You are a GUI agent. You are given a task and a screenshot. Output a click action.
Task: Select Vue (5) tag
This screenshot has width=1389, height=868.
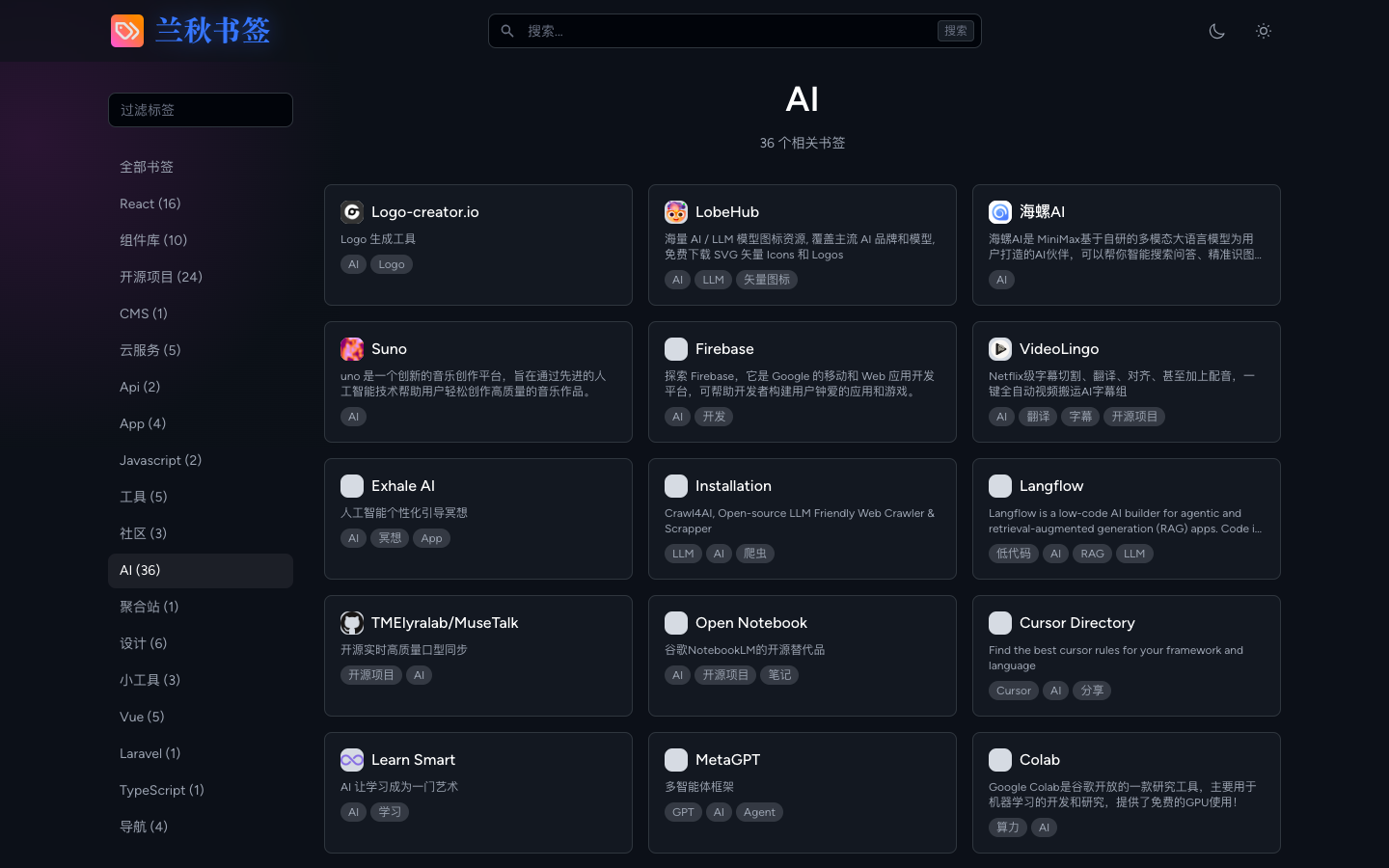pos(201,717)
